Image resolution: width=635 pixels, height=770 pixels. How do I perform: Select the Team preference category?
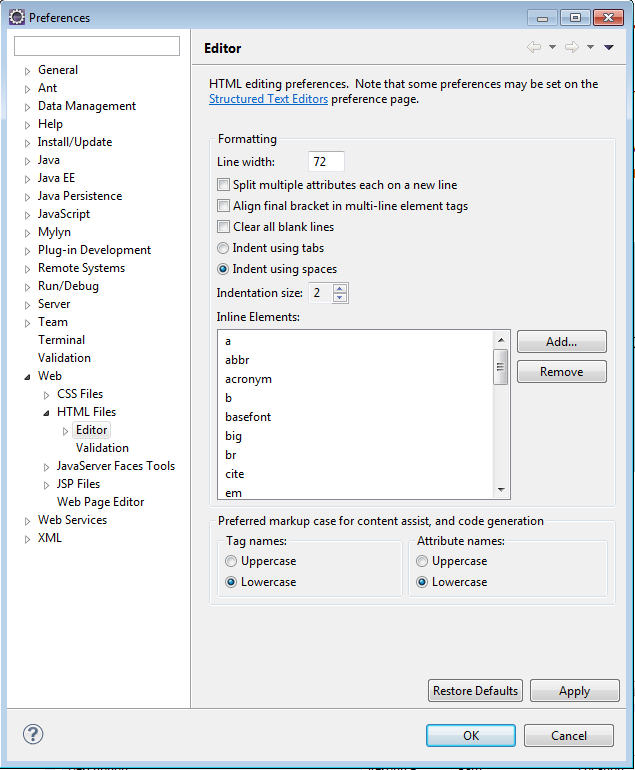coord(53,322)
